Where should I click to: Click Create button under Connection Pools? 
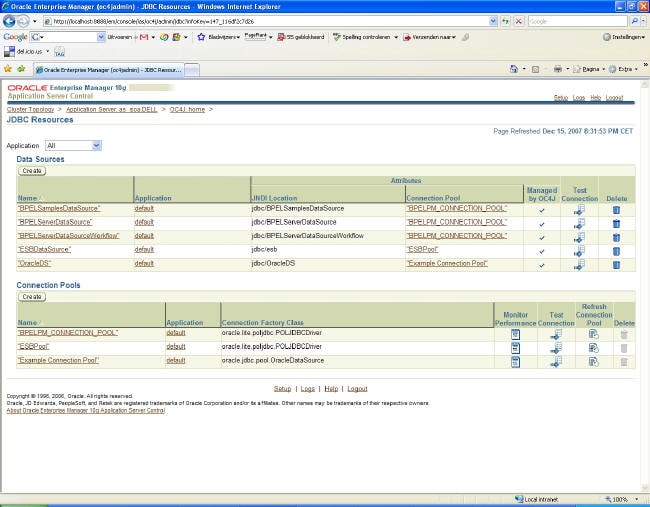pyautogui.click(x=32, y=297)
